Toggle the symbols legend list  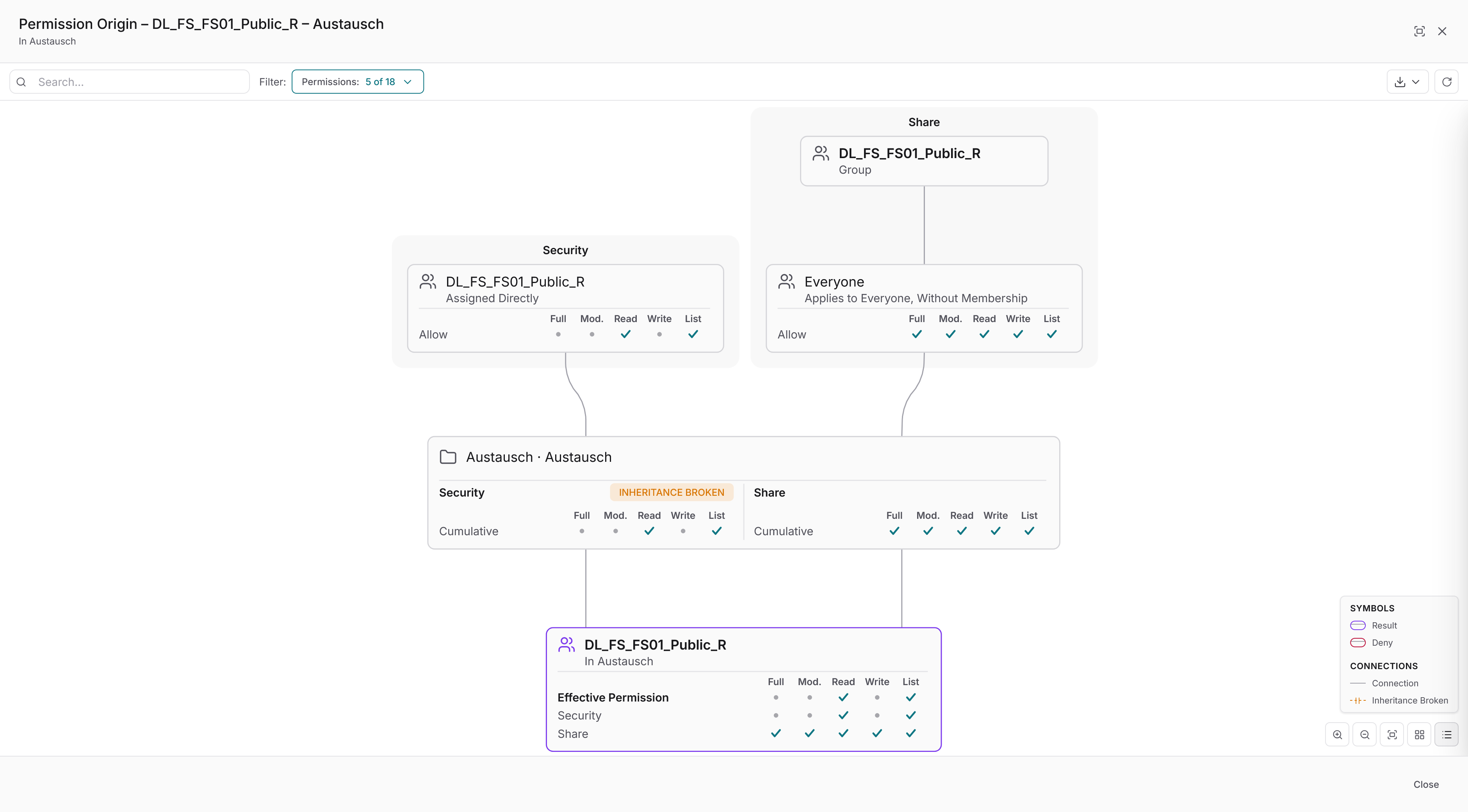pos(1447,734)
